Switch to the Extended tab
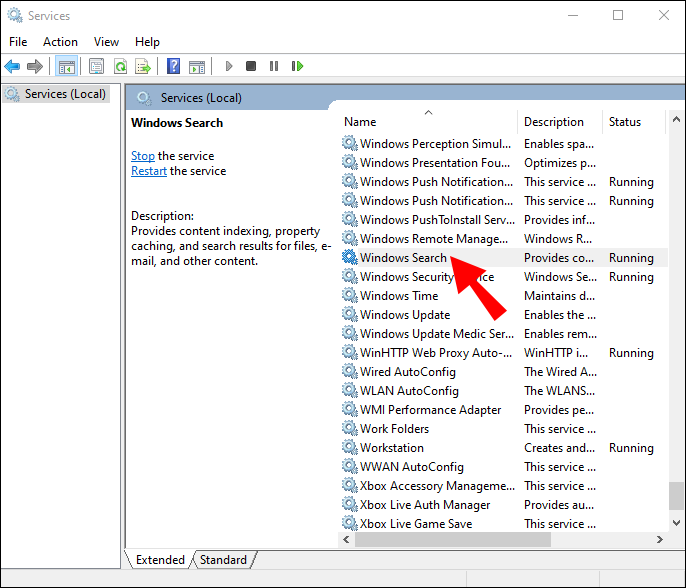The height and width of the screenshot is (588, 686). point(160,560)
